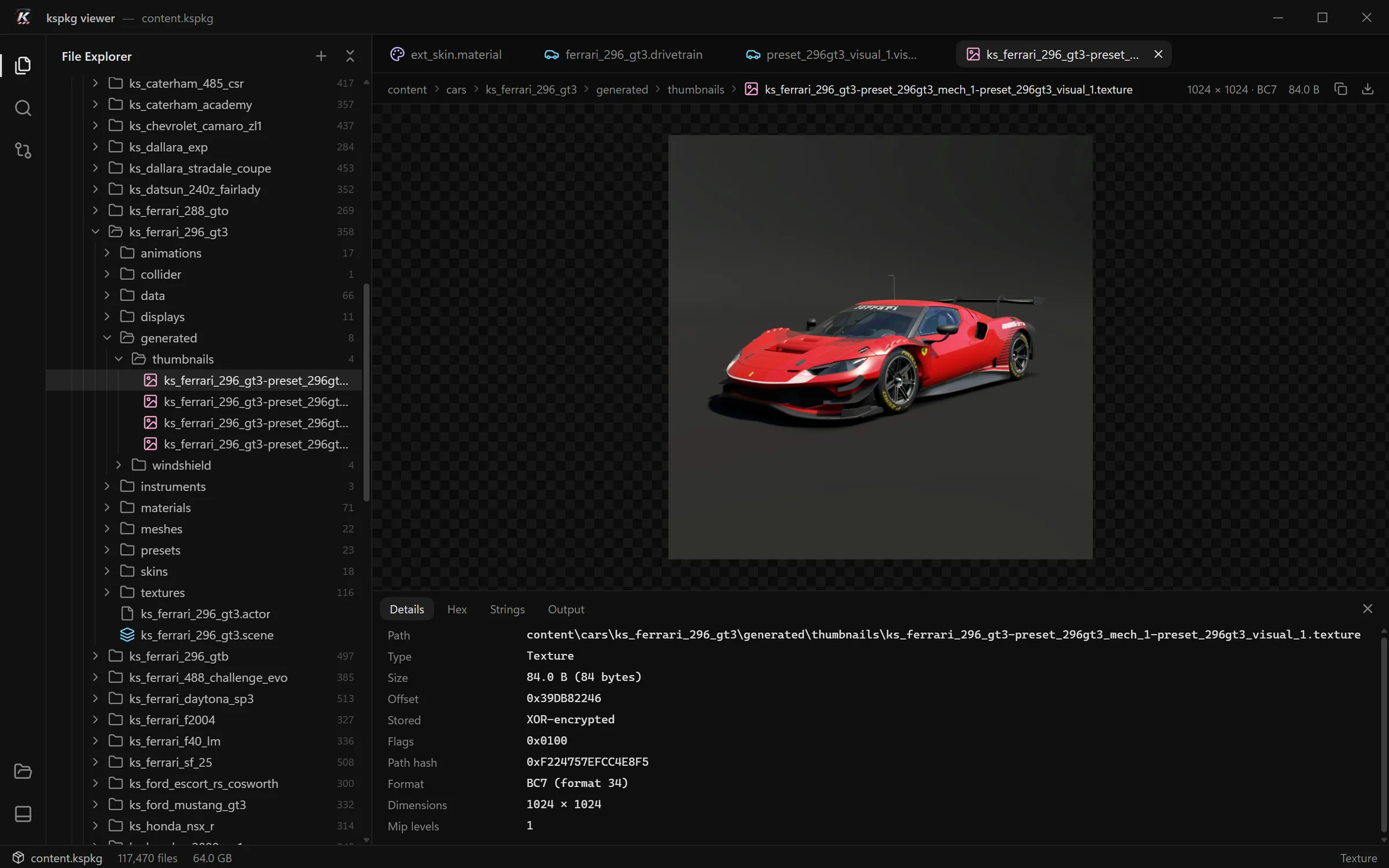Close the ks_ferrari_296_gt3-preset tab
Image resolution: width=1389 pixels, height=868 pixels.
[x=1158, y=54]
